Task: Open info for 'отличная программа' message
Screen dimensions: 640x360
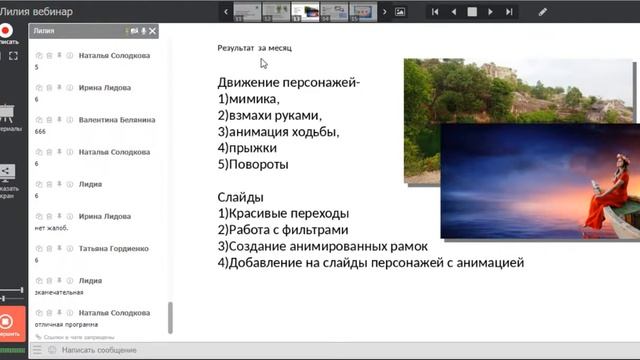Action: pyautogui.click(x=70, y=313)
